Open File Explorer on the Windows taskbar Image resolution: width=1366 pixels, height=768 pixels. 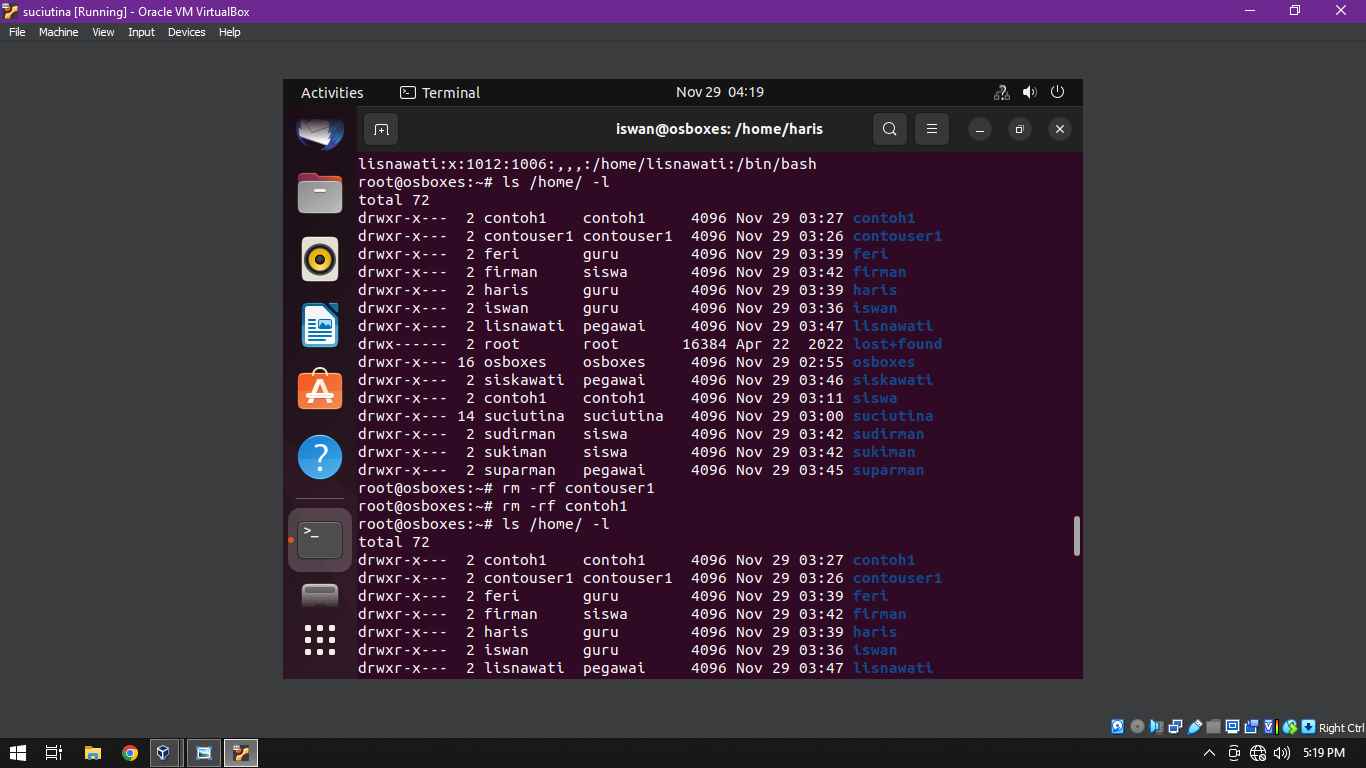coord(93,753)
